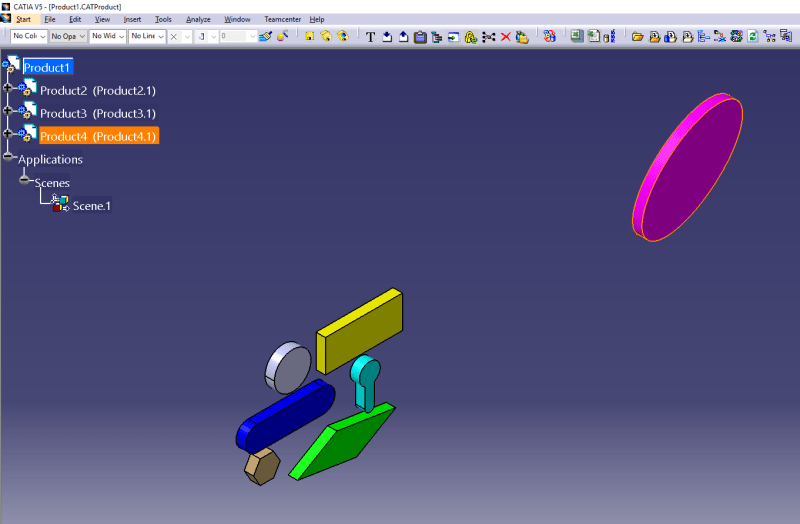The width and height of the screenshot is (800, 524).
Task: Open the Start menu
Action: tap(23, 19)
